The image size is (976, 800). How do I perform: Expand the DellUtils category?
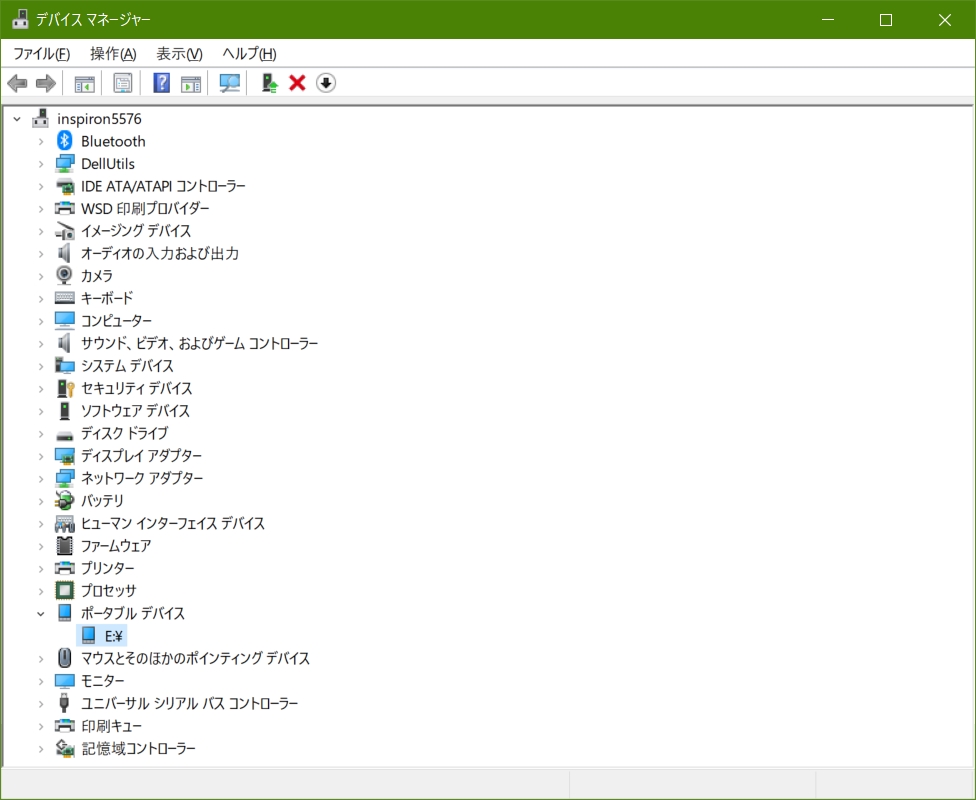[x=41, y=164]
